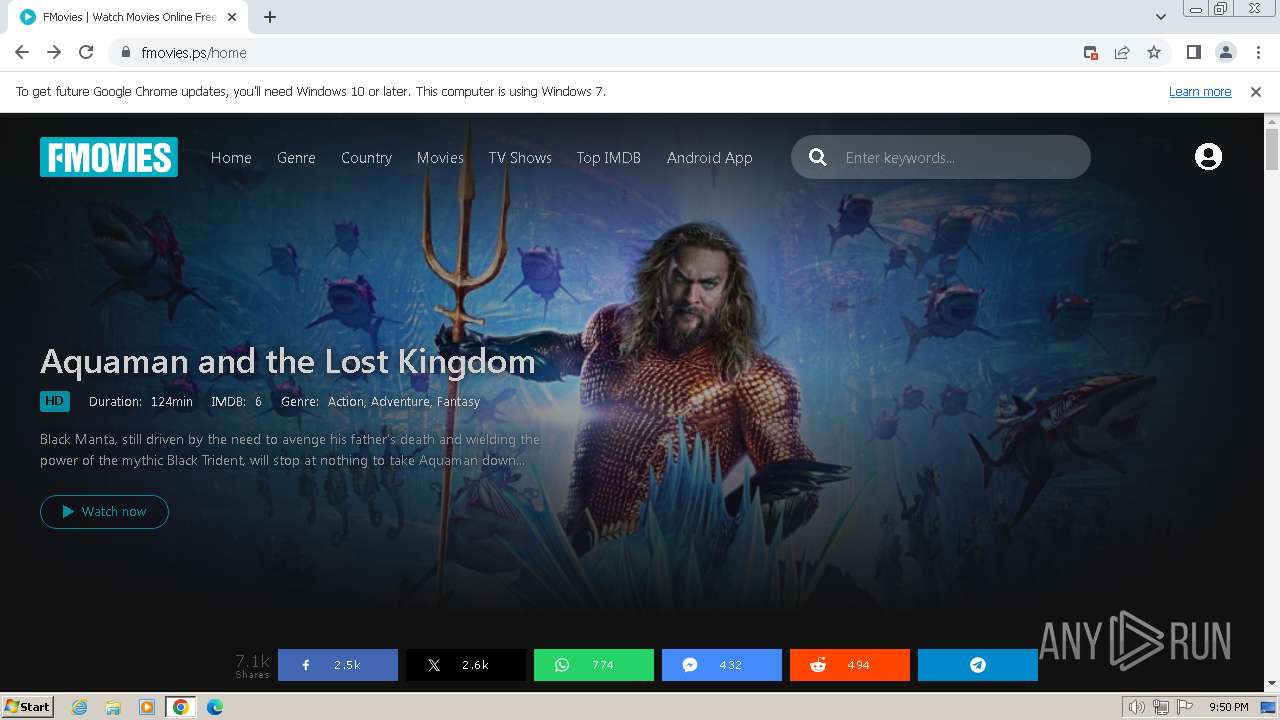The height and width of the screenshot is (720, 1280).
Task: Share on Facebook button
Action: tap(338, 665)
